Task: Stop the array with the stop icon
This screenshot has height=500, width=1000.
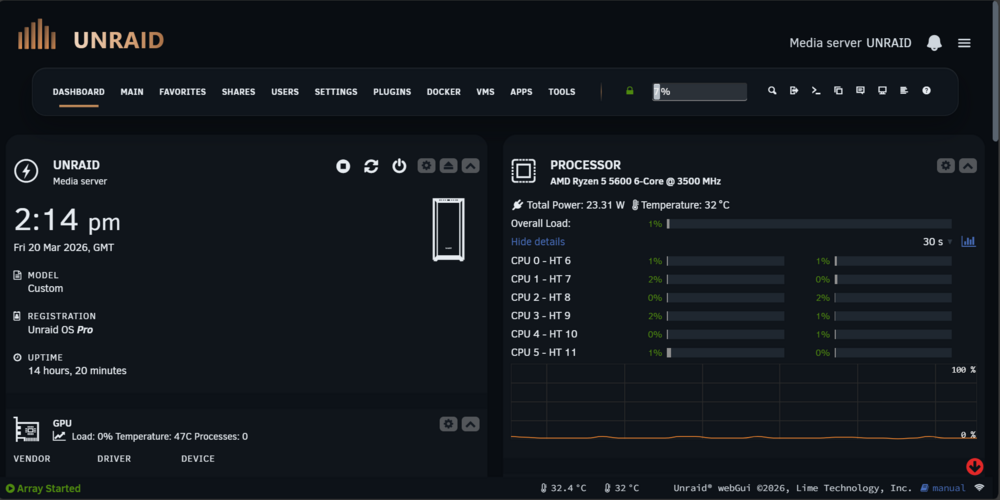Action: tap(343, 166)
